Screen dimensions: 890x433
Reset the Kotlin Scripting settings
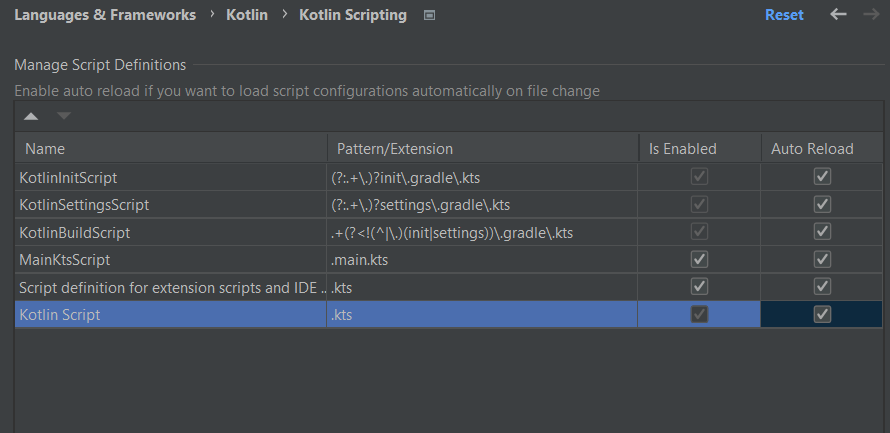(784, 15)
